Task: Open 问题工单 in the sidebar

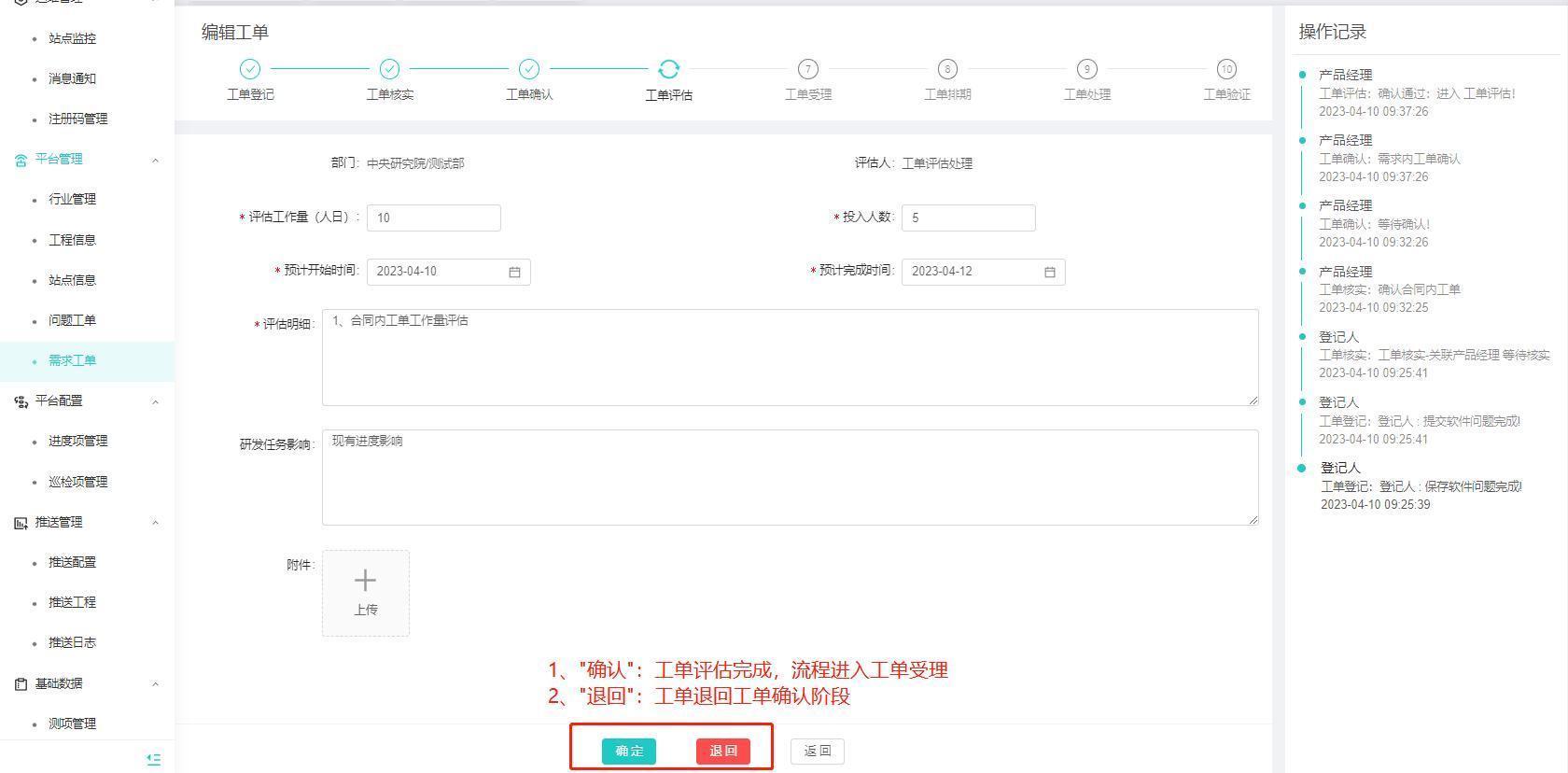Action: point(72,320)
